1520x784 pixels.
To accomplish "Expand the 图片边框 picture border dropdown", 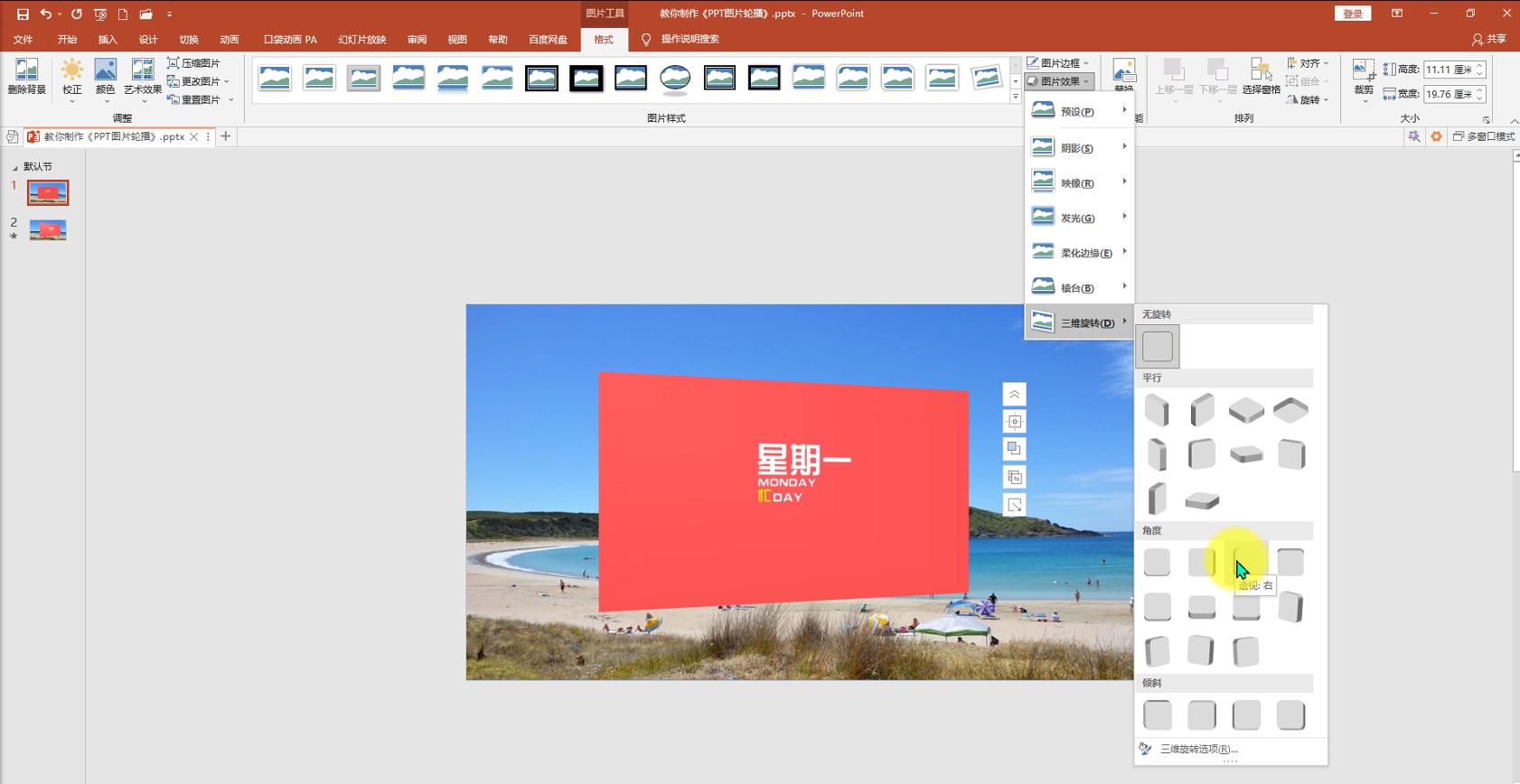I will coord(1059,63).
